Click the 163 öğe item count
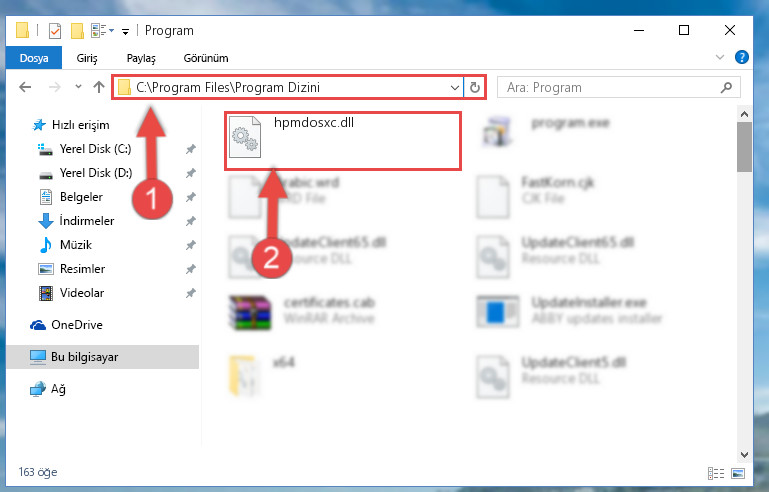Viewport: 769px width, 492px height. [38, 472]
